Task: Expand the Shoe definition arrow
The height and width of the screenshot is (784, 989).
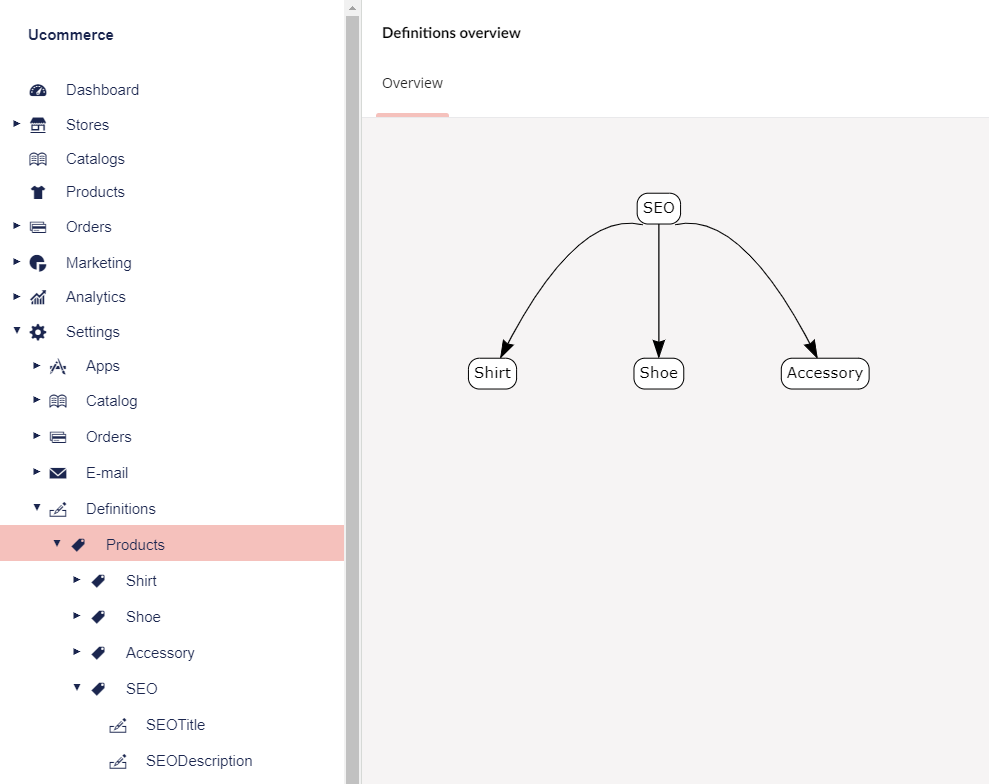Action: (76, 616)
